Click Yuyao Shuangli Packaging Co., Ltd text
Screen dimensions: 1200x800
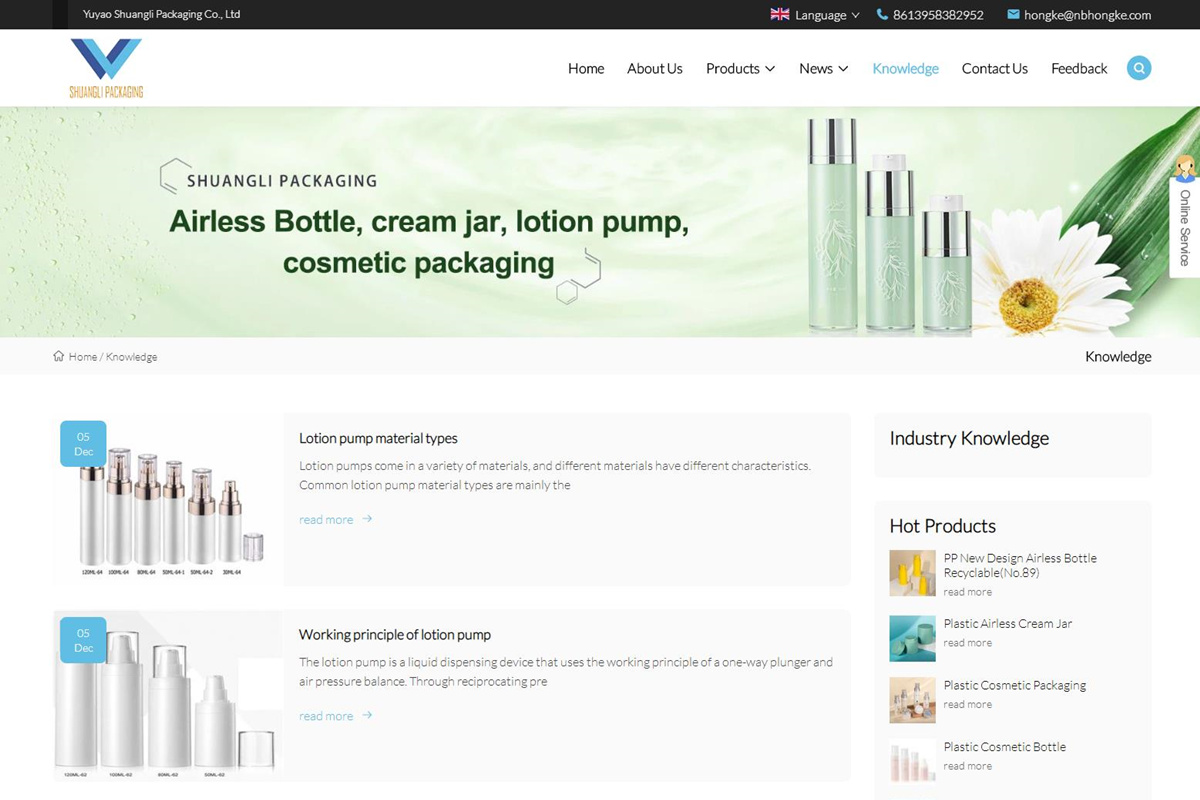point(161,14)
